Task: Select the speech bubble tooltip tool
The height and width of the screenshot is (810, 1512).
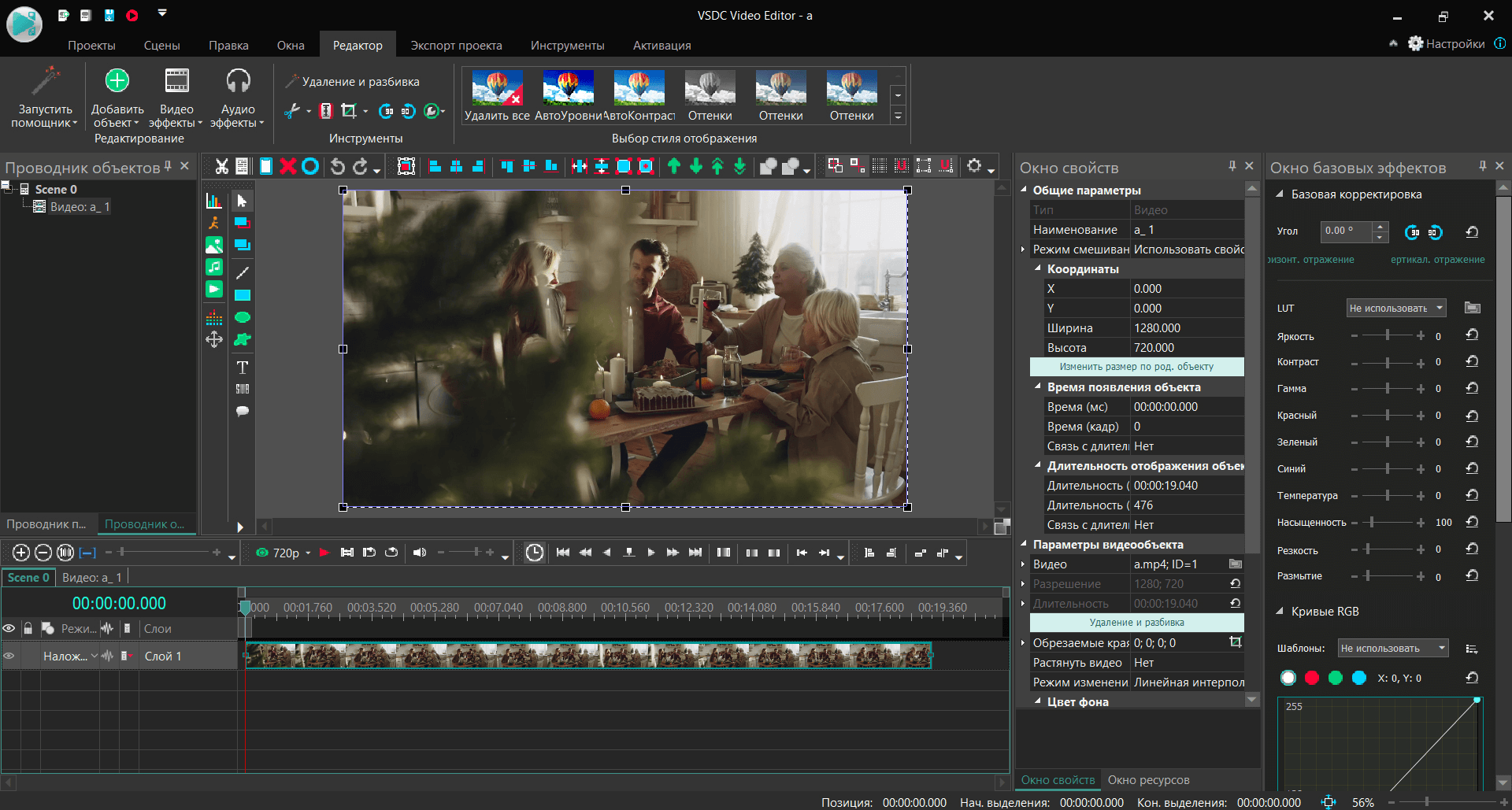Action: (243, 411)
